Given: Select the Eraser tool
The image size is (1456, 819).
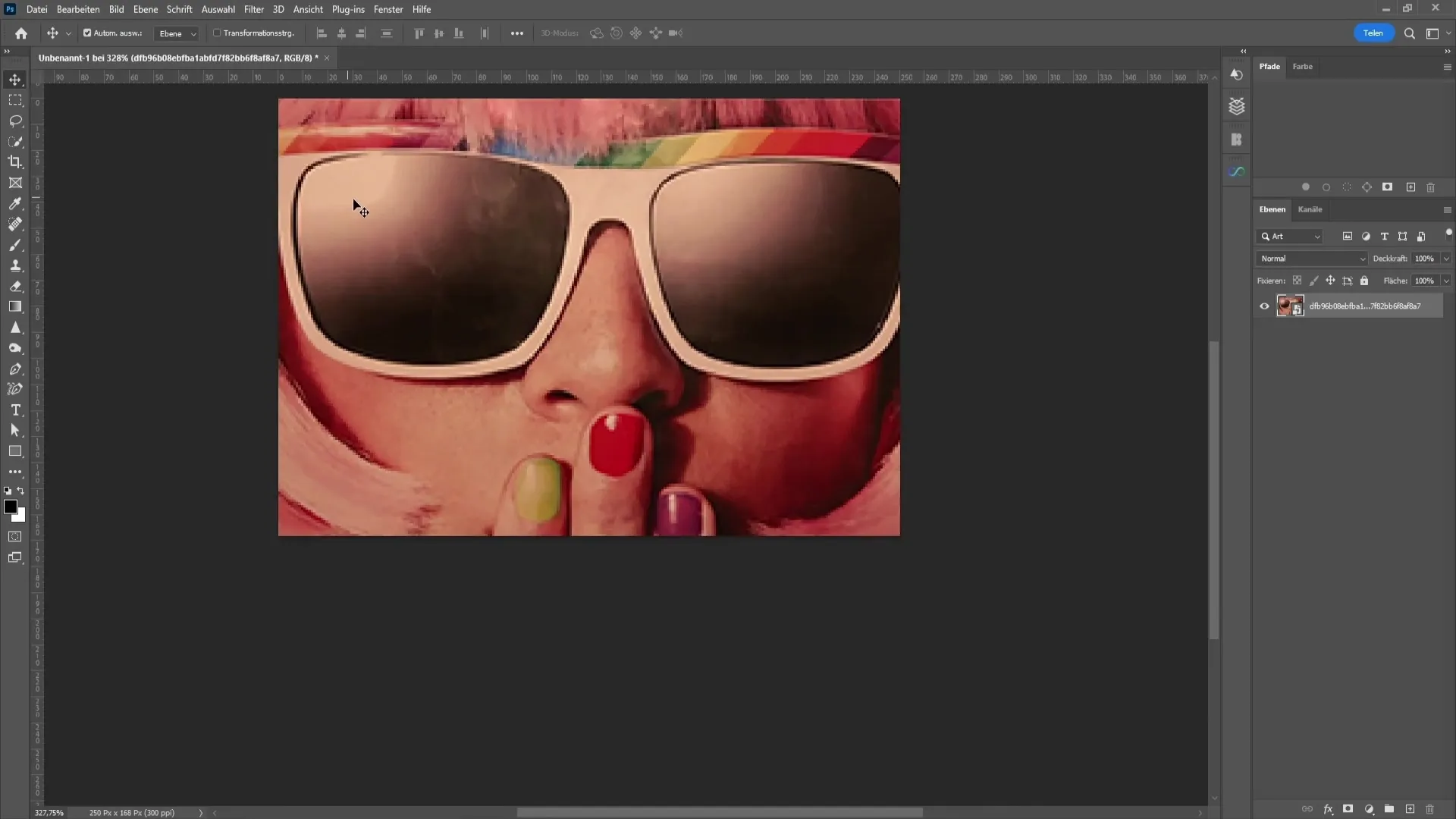Looking at the screenshot, I should (15, 285).
